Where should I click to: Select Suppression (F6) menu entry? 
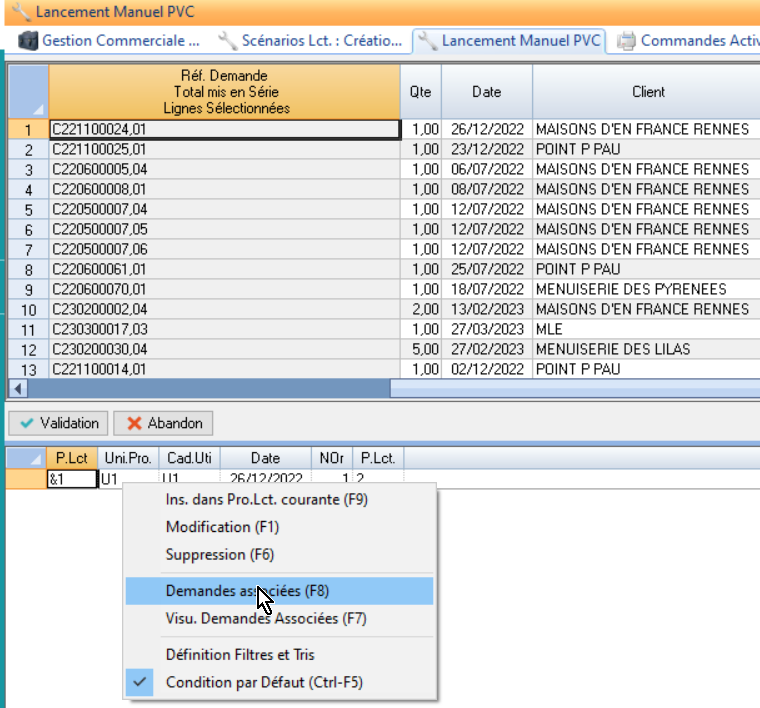coord(219,554)
